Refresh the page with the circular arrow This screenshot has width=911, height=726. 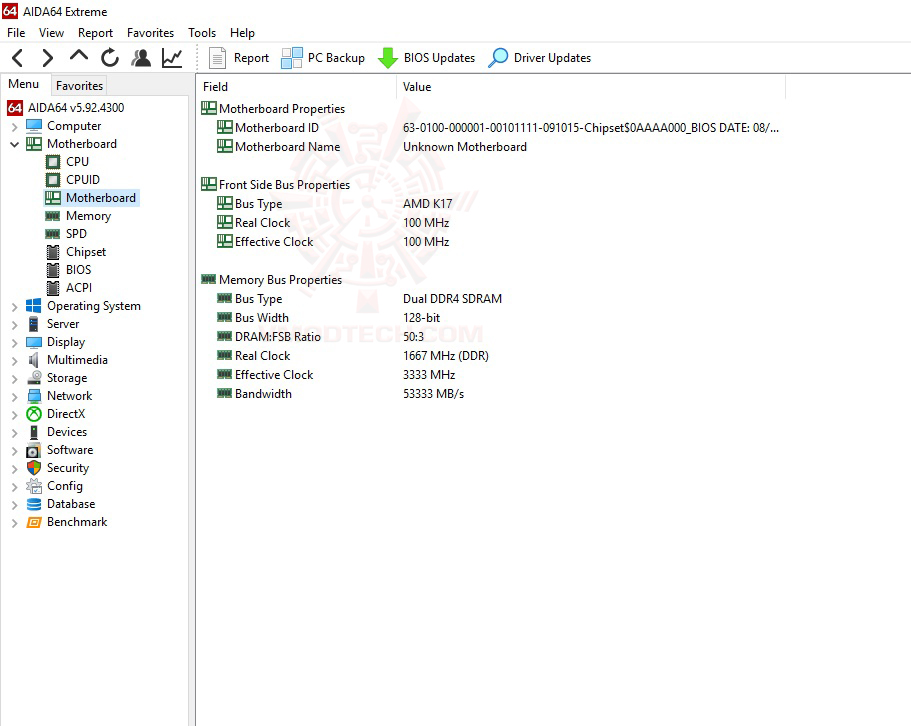(110, 57)
